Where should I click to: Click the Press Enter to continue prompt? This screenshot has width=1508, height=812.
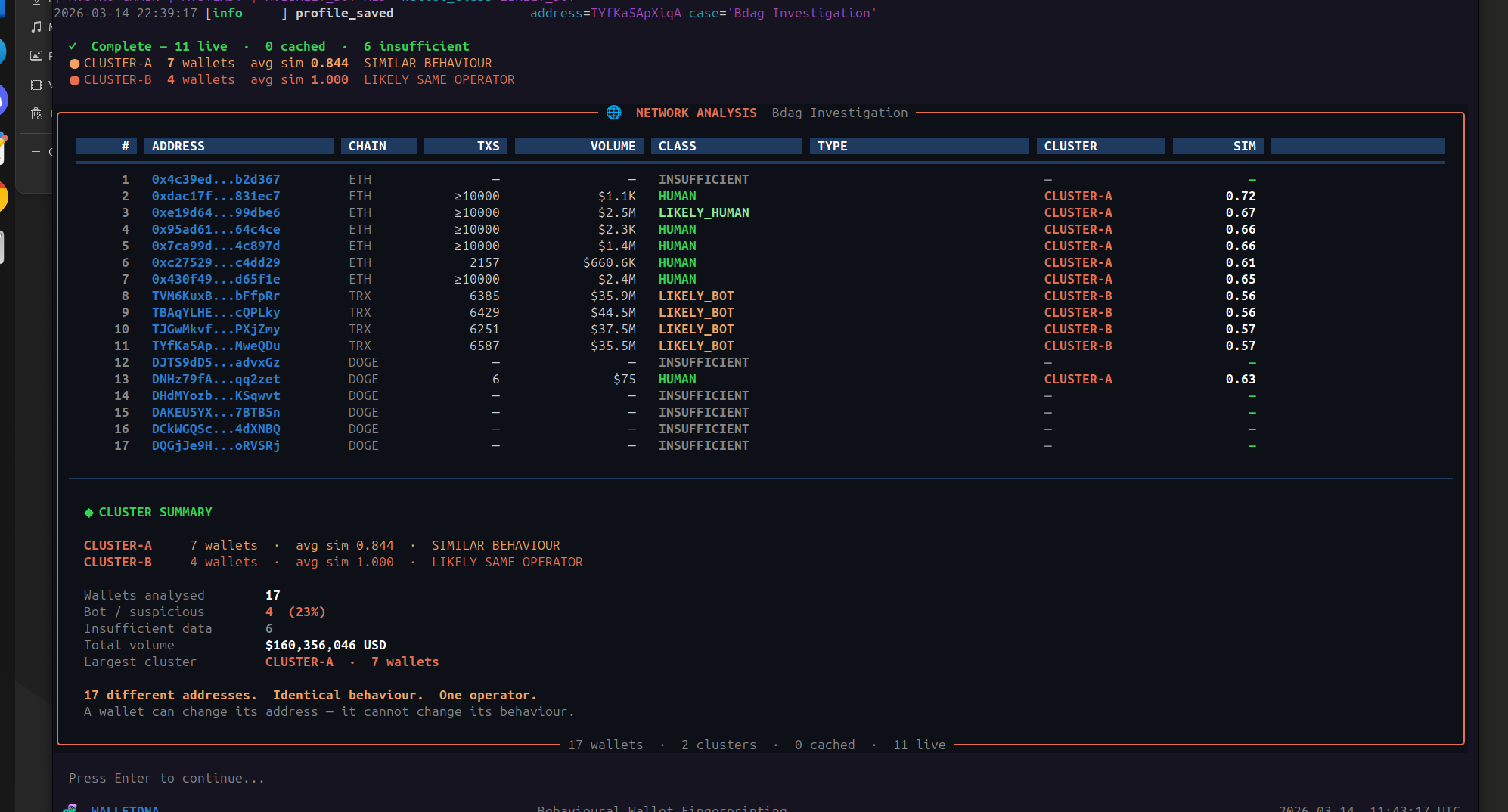coord(166,778)
